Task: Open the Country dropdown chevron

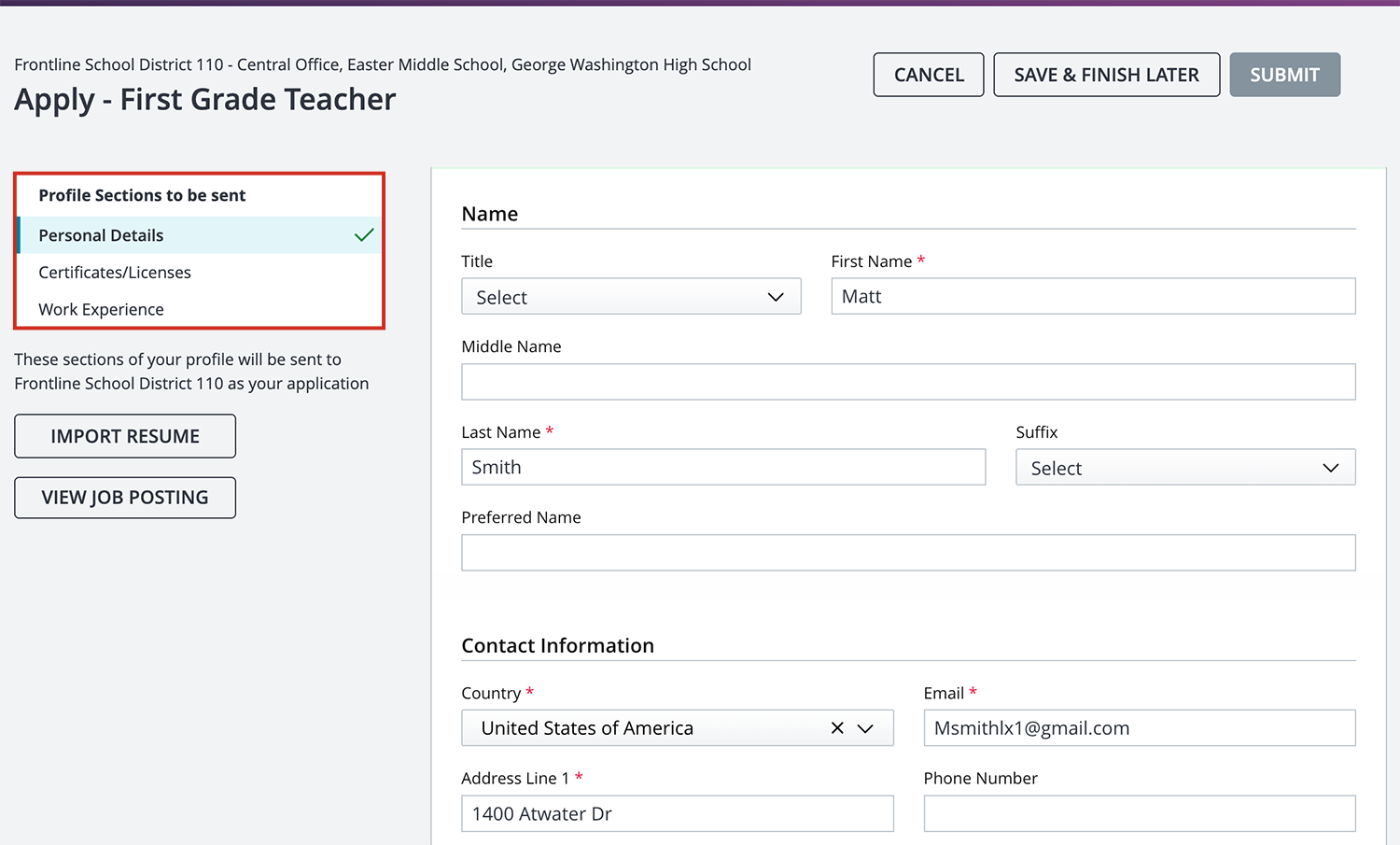Action: pos(866,728)
